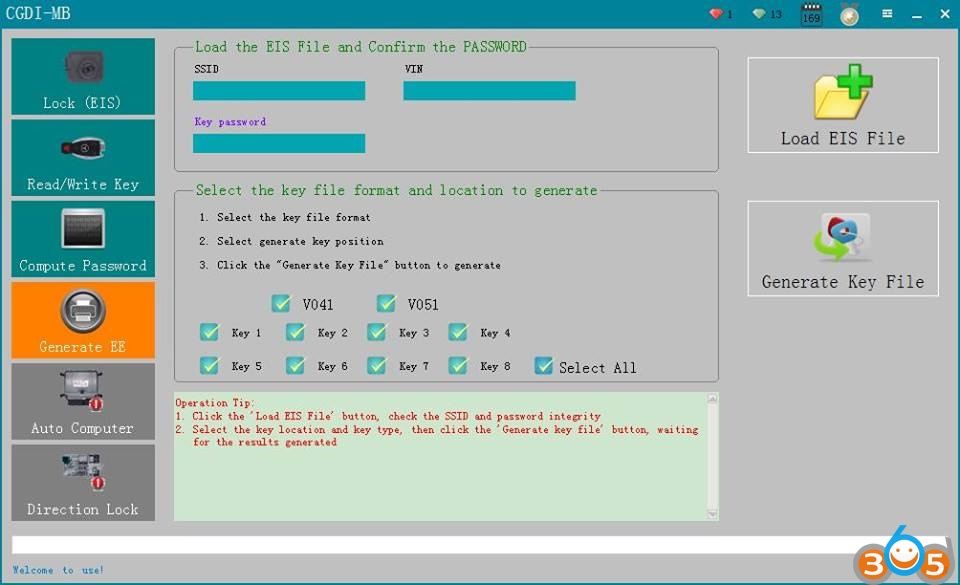Uncheck the V041 key format checkbox
960x585 pixels.
pos(281,303)
